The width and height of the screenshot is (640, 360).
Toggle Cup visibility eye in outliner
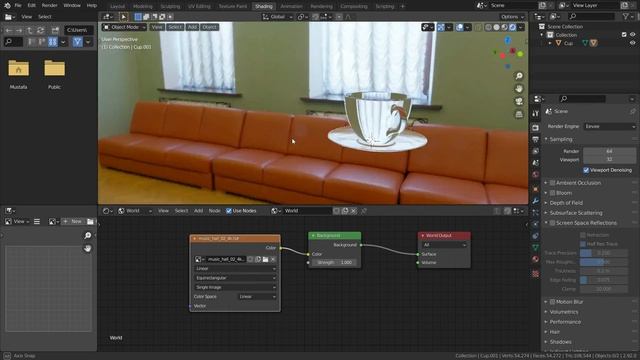click(x=632, y=43)
